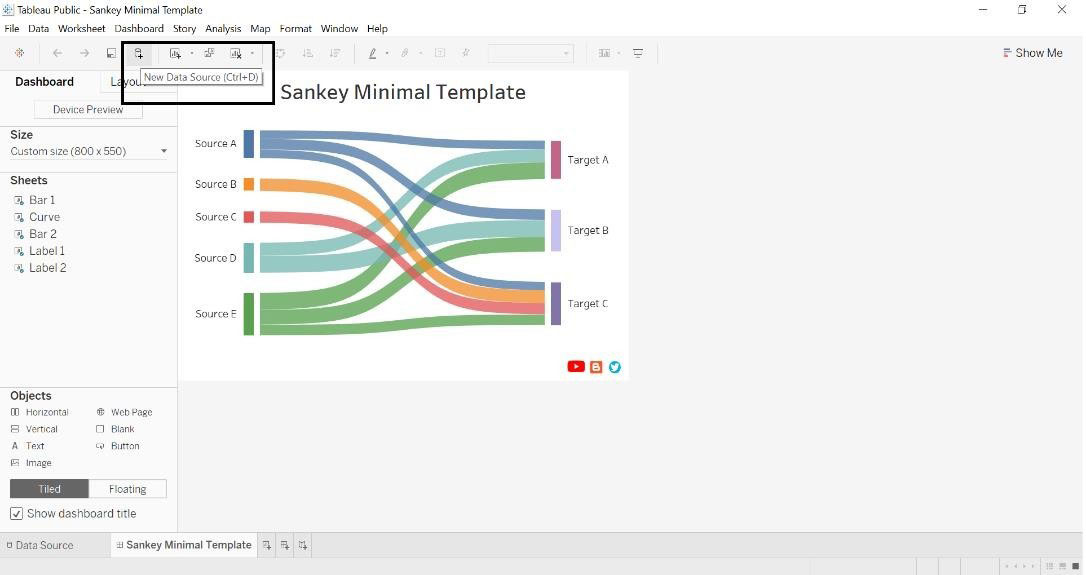Screen dimensions: 1086x575
Task: Click the Redo forward arrow
Action: 84,53
